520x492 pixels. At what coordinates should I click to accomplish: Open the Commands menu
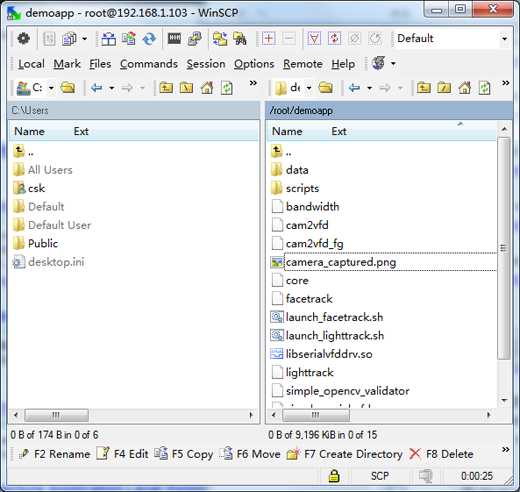click(149, 64)
